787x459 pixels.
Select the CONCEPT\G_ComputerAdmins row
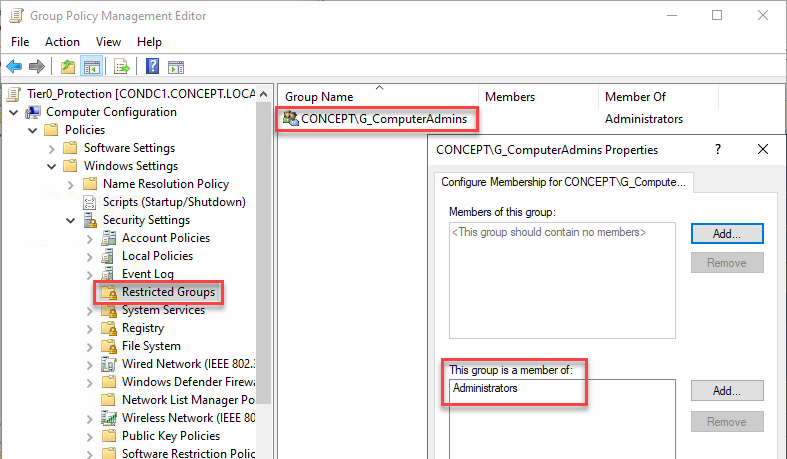(x=384, y=119)
